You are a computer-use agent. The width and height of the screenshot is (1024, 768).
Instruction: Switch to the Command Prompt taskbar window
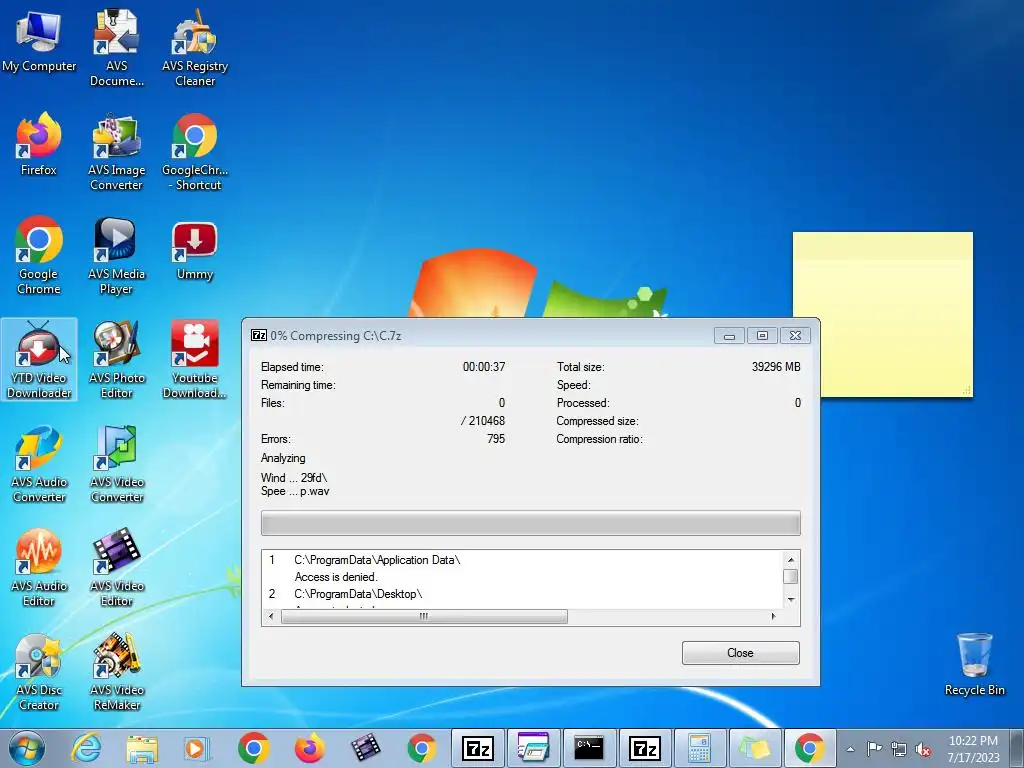[588, 748]
